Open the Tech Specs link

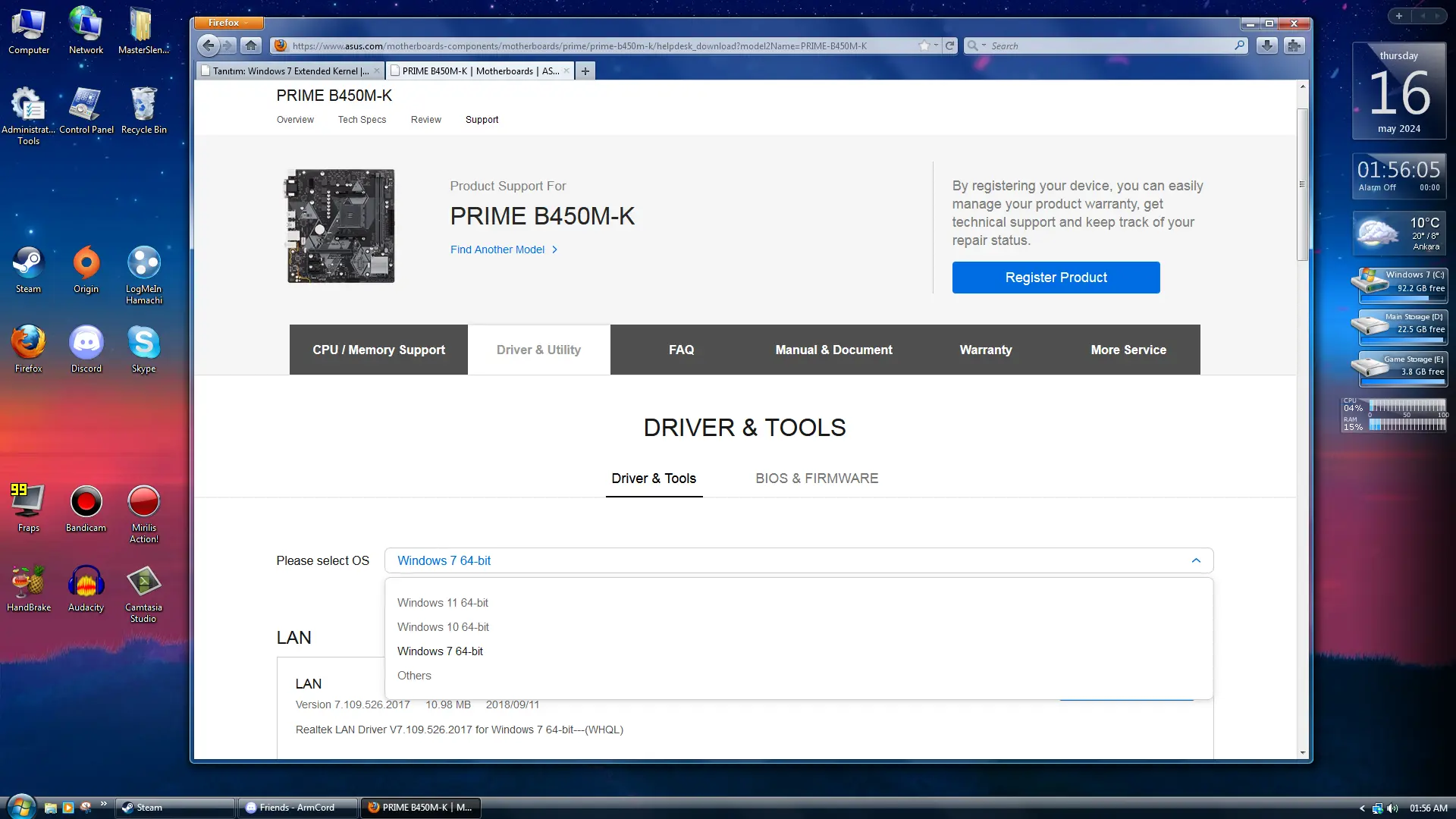coord(362,120)
